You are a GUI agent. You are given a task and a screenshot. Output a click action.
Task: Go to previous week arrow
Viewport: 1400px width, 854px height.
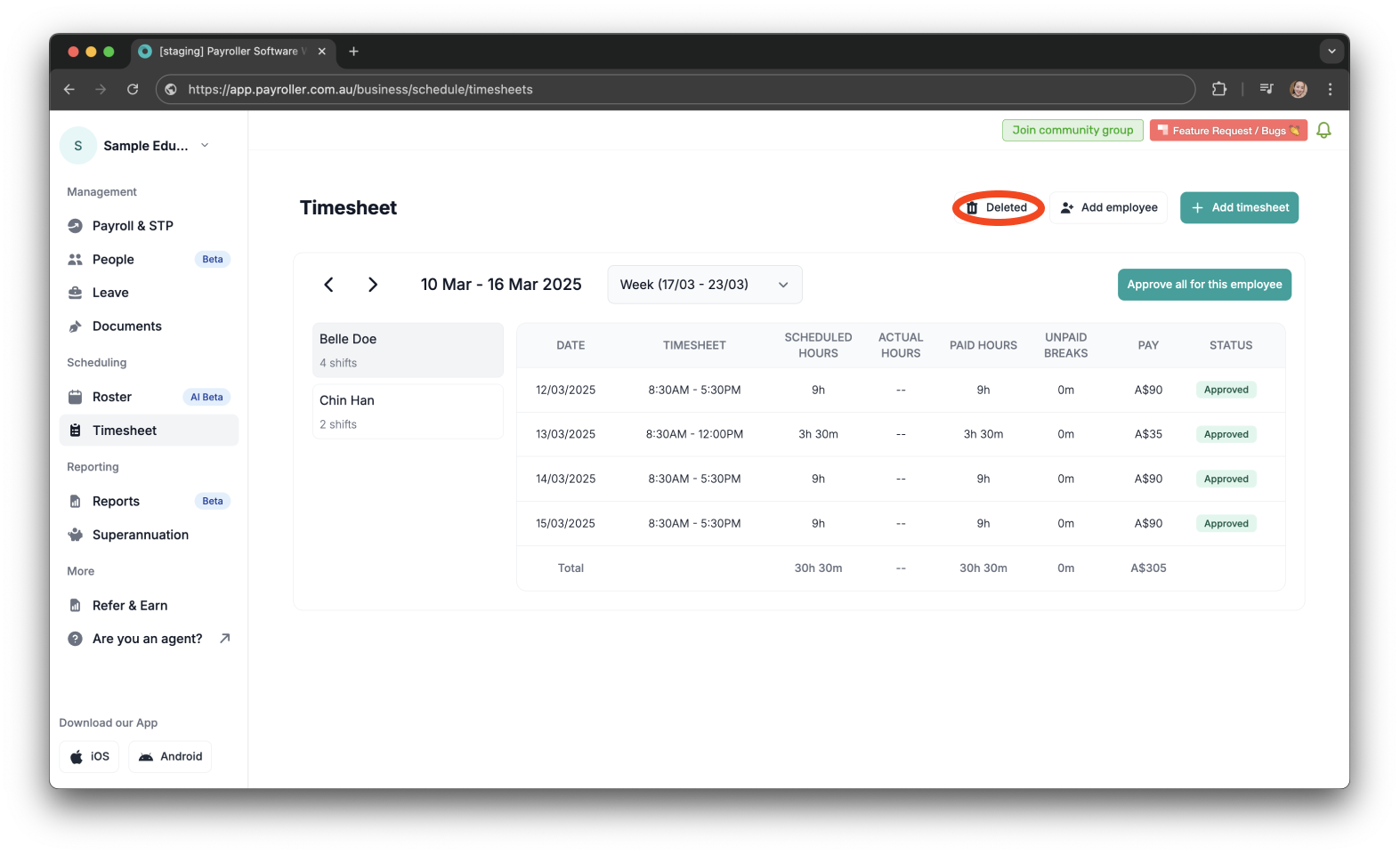(x=328, y=285)
